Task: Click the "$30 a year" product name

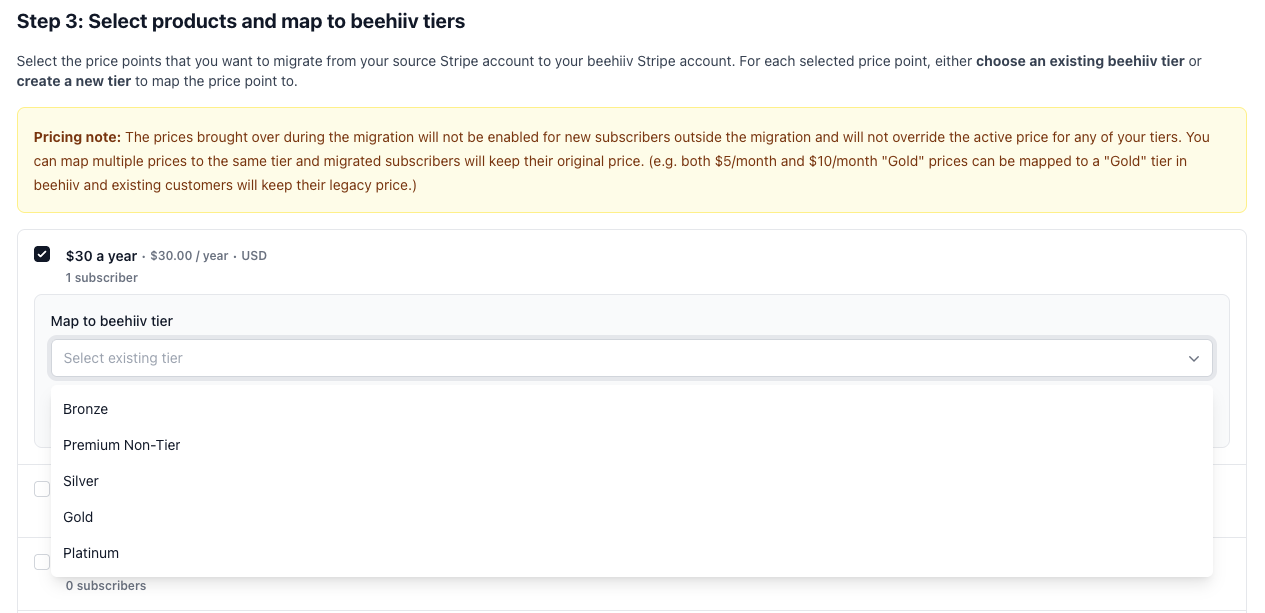Action: pyautogui.click(x=101, y=256)
